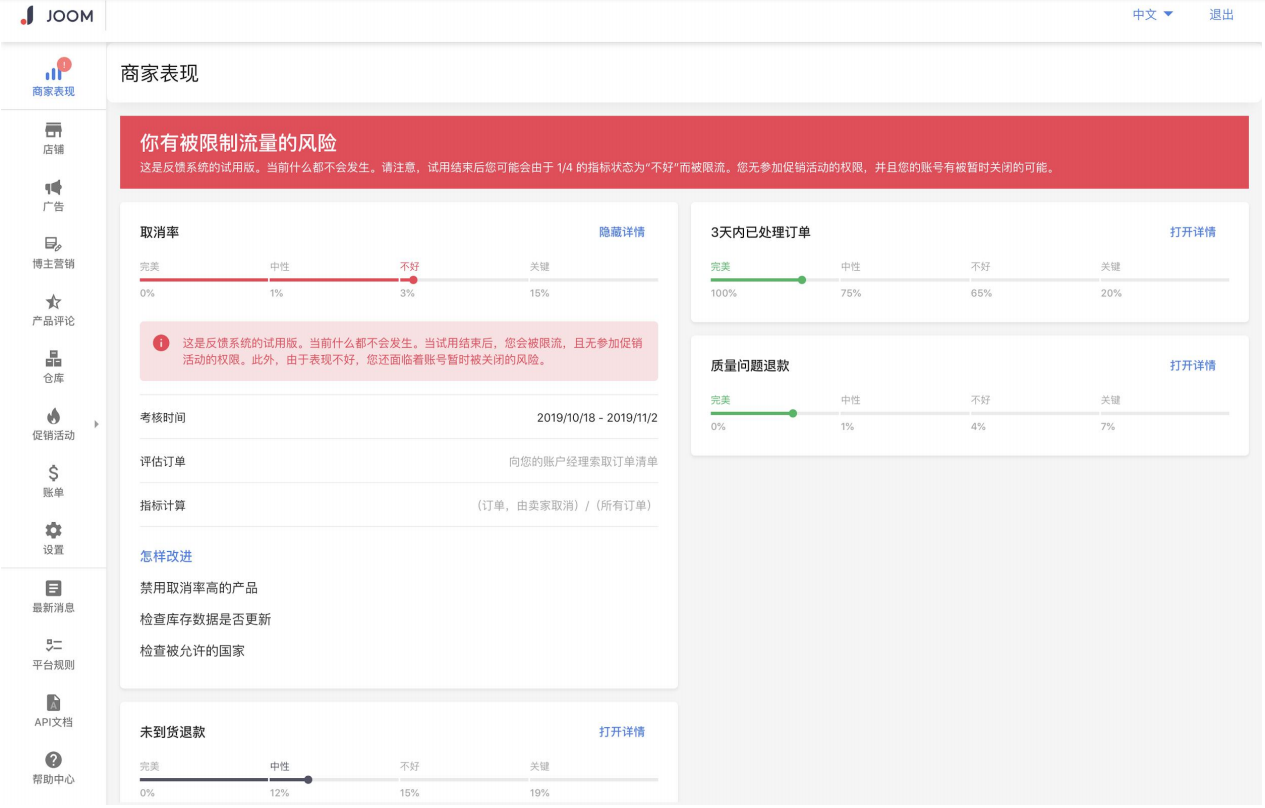Click the API文档 documentation icon

52,710
